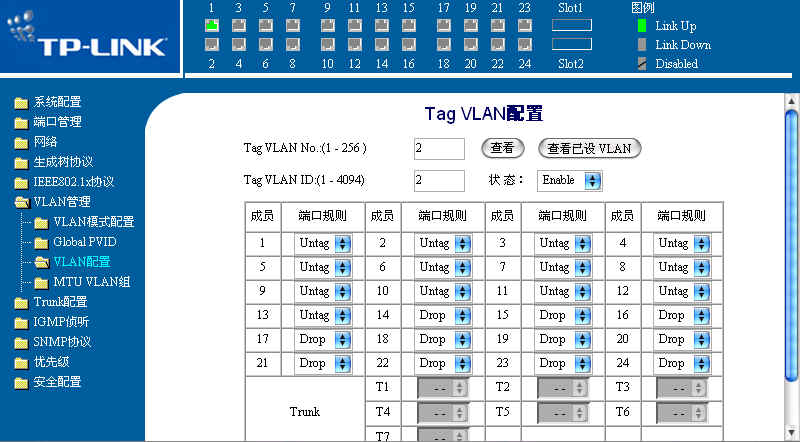
Task: Click the scrollbar down arrow
Action: 791,433
